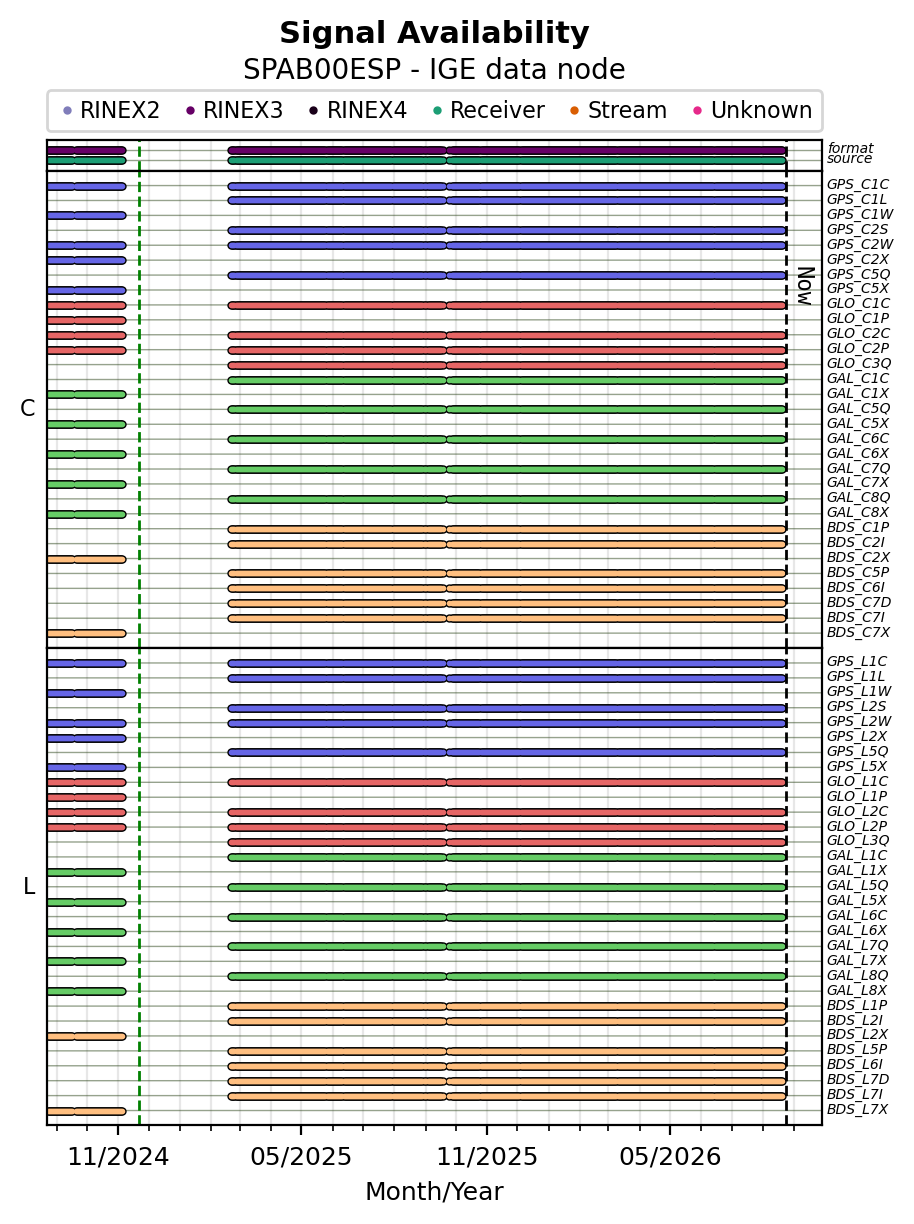The height and width of the screenshot is (1224, 914).
Task: Click the RINEX4 legend entry
Action: pyautogui.click(x=358, y=111)
